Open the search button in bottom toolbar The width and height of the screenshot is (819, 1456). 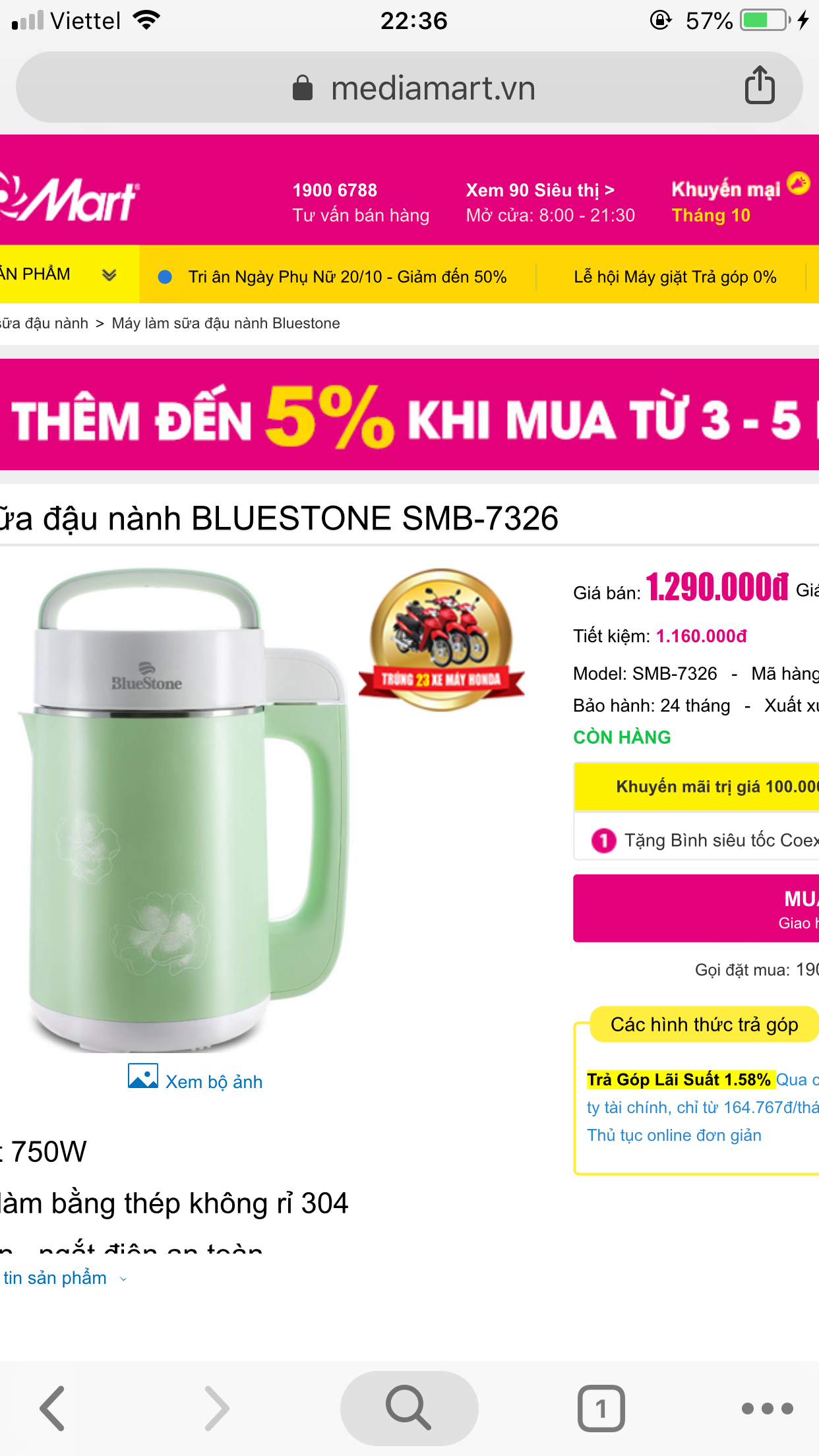click(409, 1408)
